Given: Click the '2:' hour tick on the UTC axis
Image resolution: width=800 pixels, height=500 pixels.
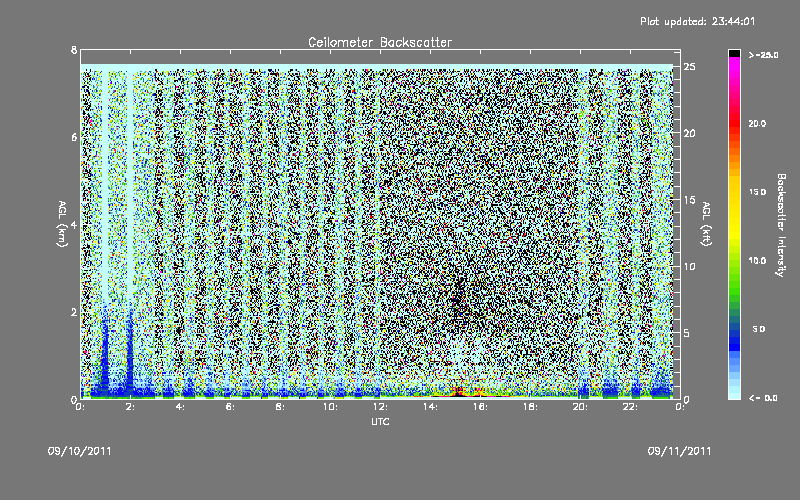Looking at the screenshot, I should tap(130, 407).
